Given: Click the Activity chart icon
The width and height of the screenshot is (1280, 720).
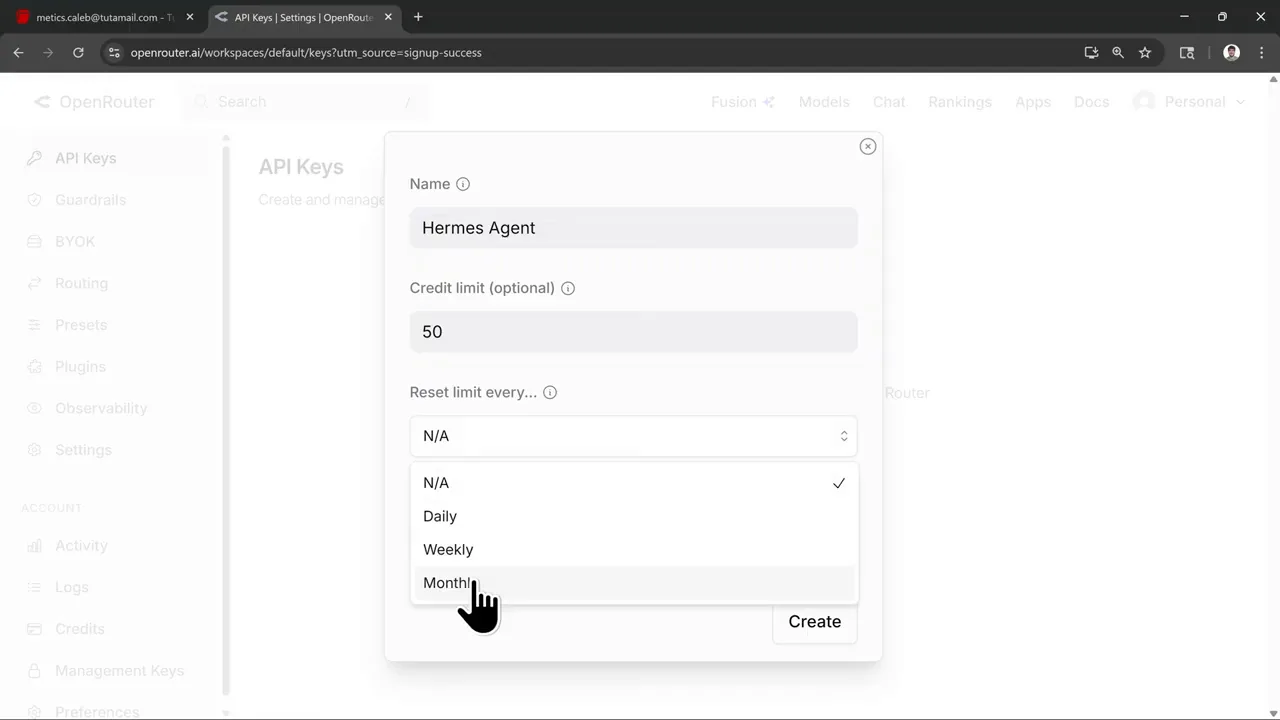Looking at the screenshot, I should (x=35, y=546).
